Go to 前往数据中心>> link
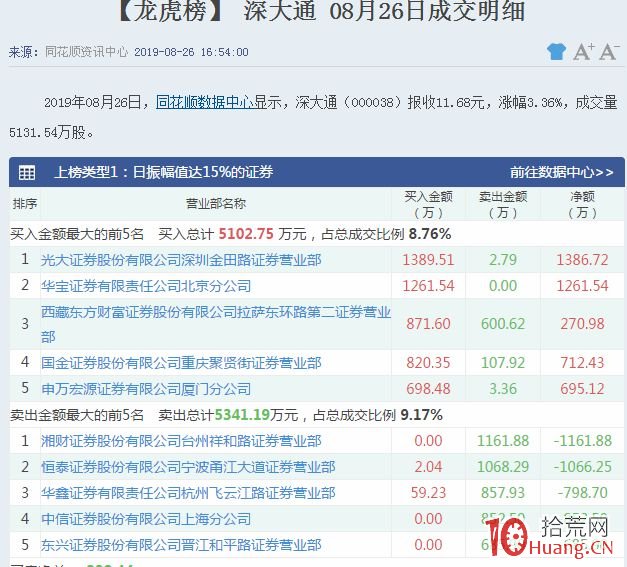627x567 pixels. click(561, 172)
